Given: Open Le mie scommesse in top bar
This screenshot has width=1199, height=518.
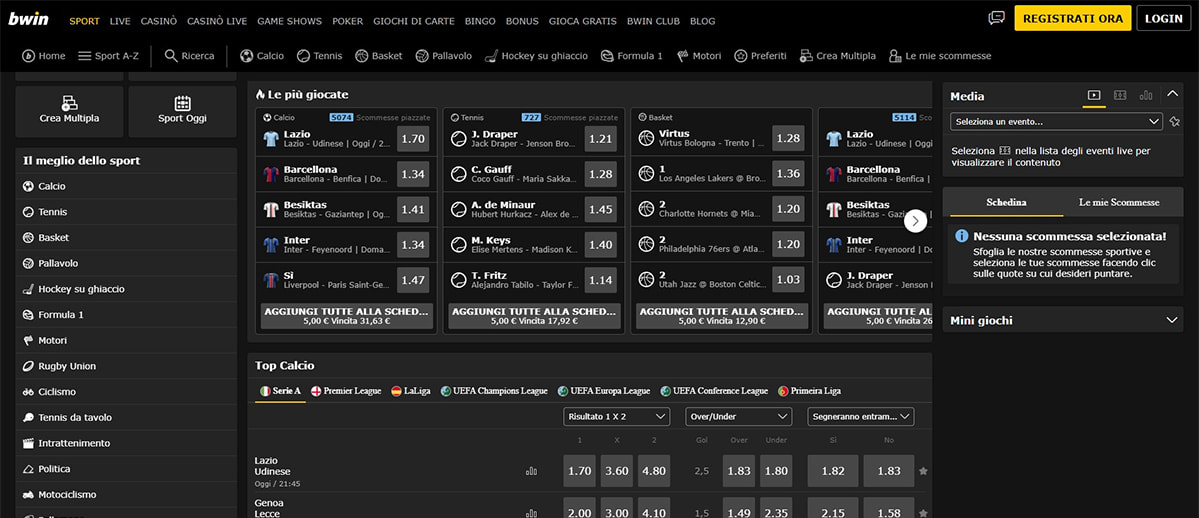Looking at the screenshot, I should point(940,56).
